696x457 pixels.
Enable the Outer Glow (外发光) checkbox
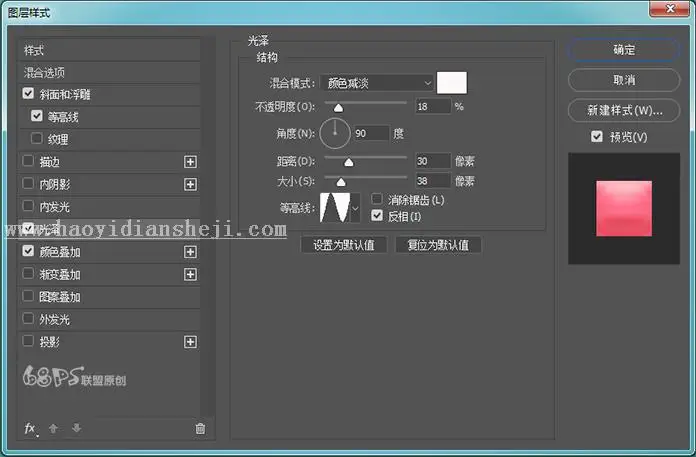[x=28, y=318]
